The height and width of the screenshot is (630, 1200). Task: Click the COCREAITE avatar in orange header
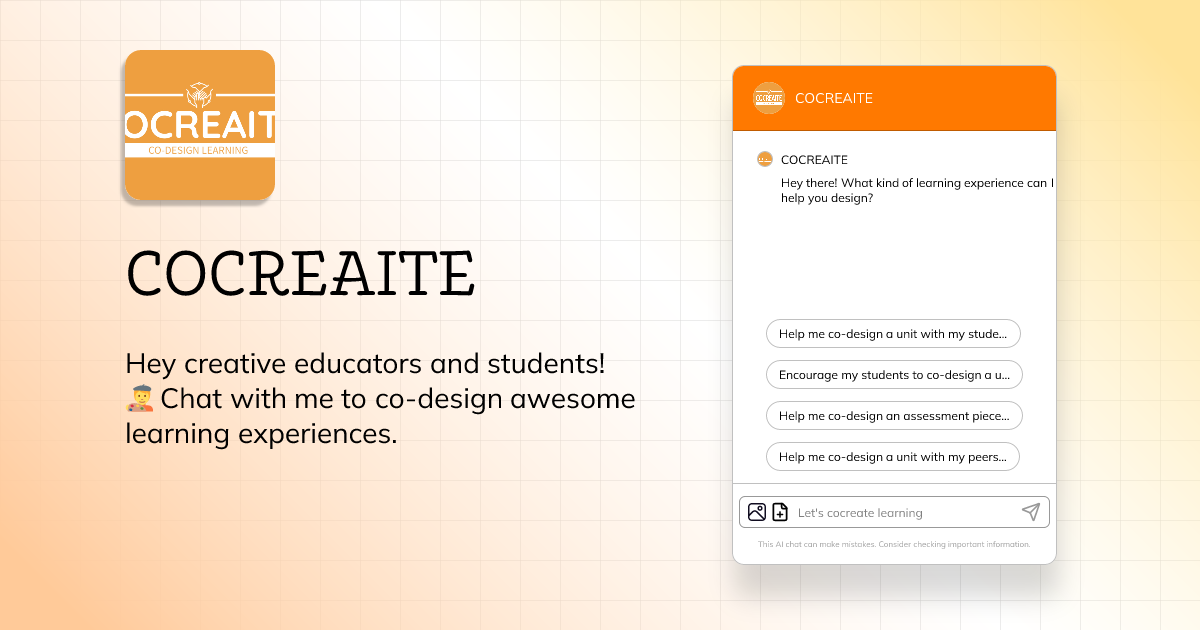(769, 98)
